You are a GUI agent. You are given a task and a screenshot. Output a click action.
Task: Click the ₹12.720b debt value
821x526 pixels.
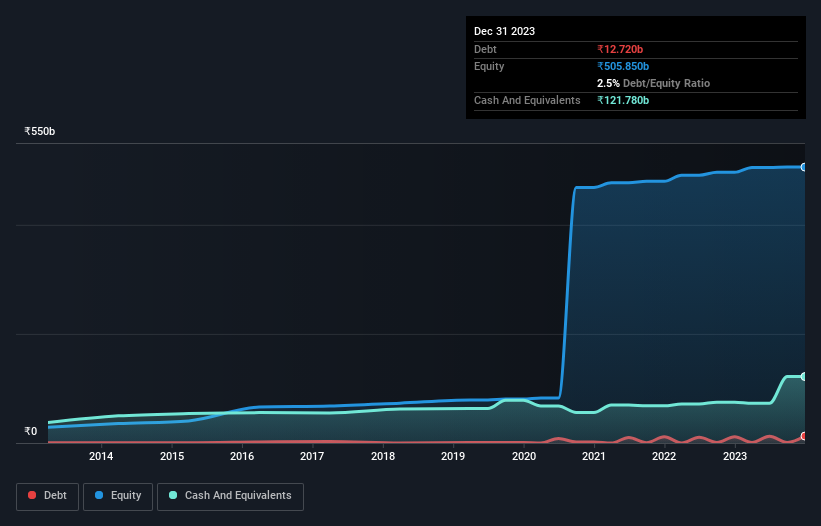pos(620,49)
